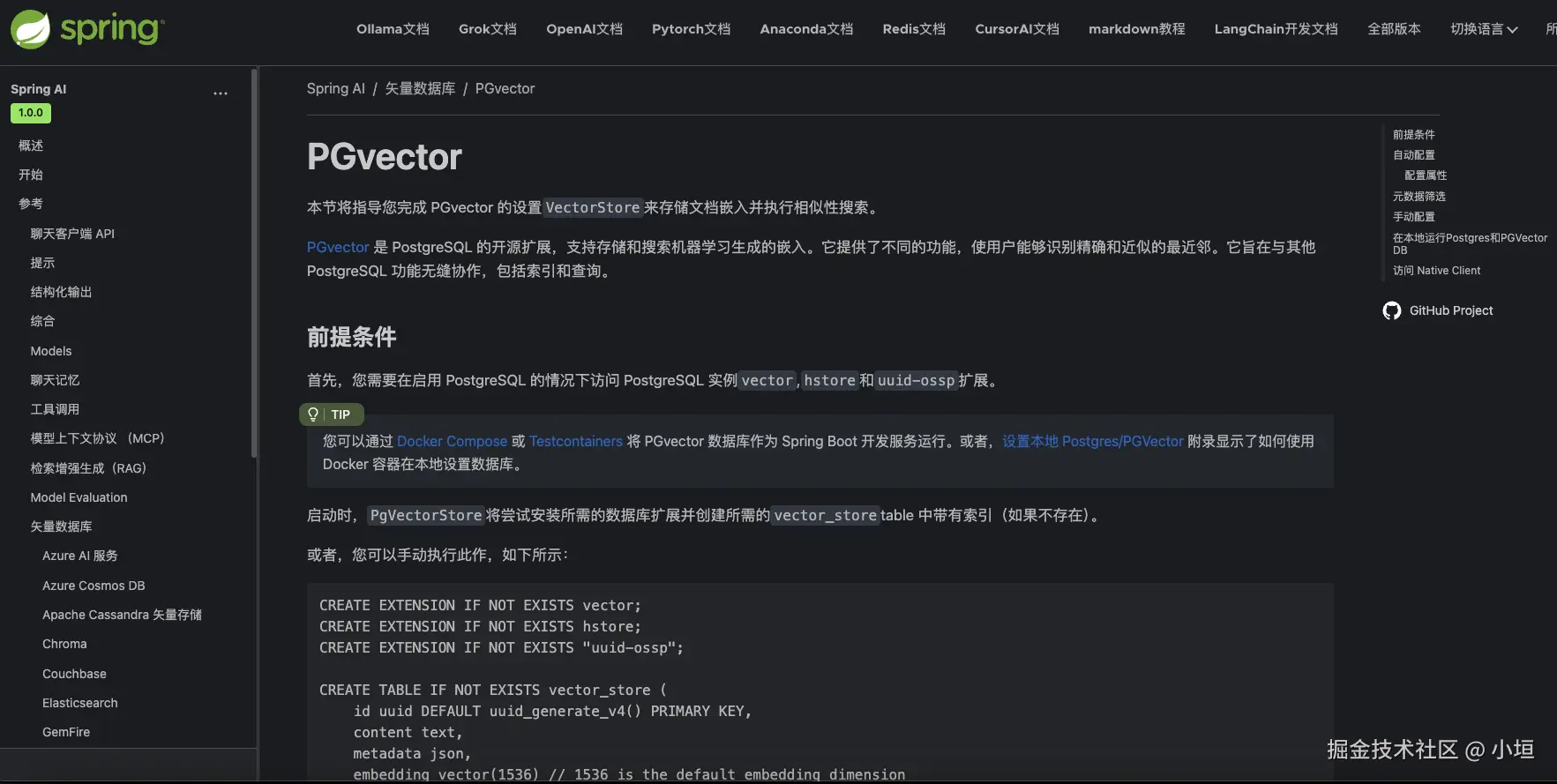Image resolution: width=1557 pixels, height=784 pixels.
Task: Open 综合 in sidebar
Action: click(42, 321)
